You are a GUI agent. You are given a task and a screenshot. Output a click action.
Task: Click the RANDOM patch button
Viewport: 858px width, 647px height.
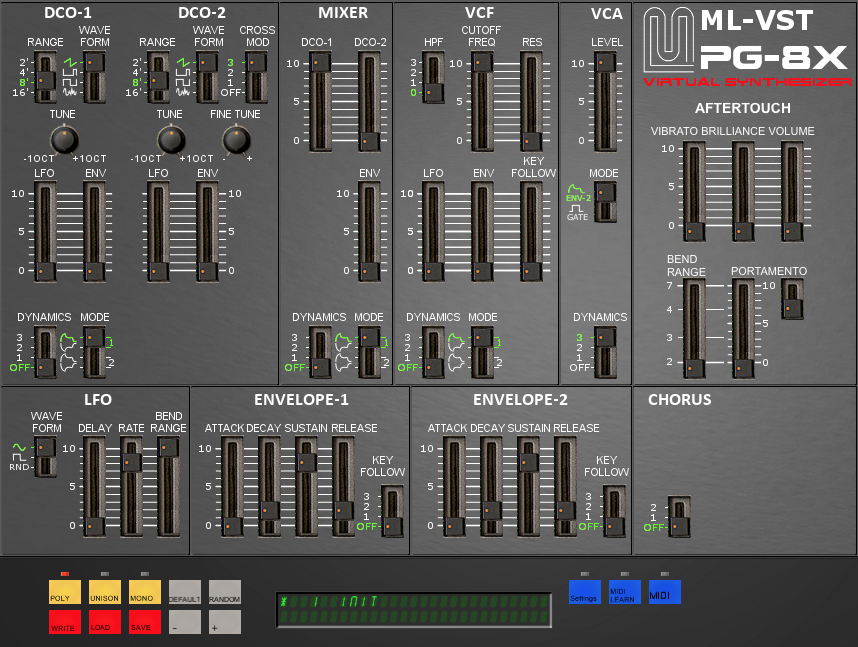(224, 592)
